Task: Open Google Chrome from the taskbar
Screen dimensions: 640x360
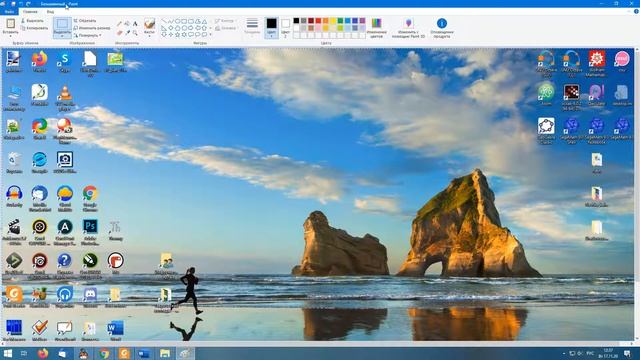Action: [104, 353]
